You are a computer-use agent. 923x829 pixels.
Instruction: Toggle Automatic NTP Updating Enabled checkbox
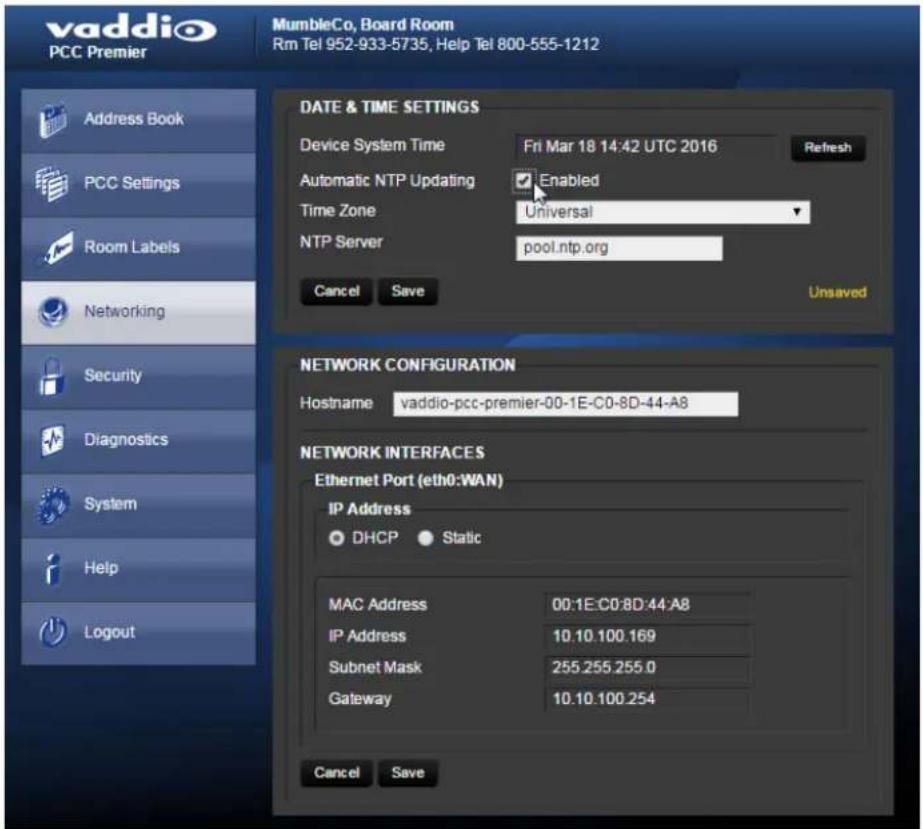tap(523, 180)
